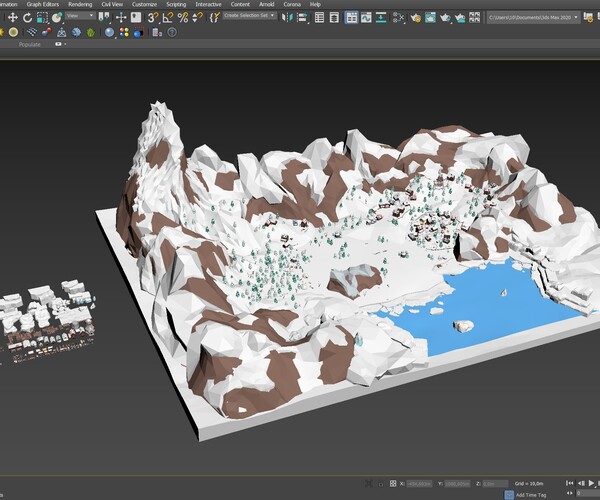Open the Graph Editors menu
Viewport: 600px width, 500px height.
tap(43, 5)
